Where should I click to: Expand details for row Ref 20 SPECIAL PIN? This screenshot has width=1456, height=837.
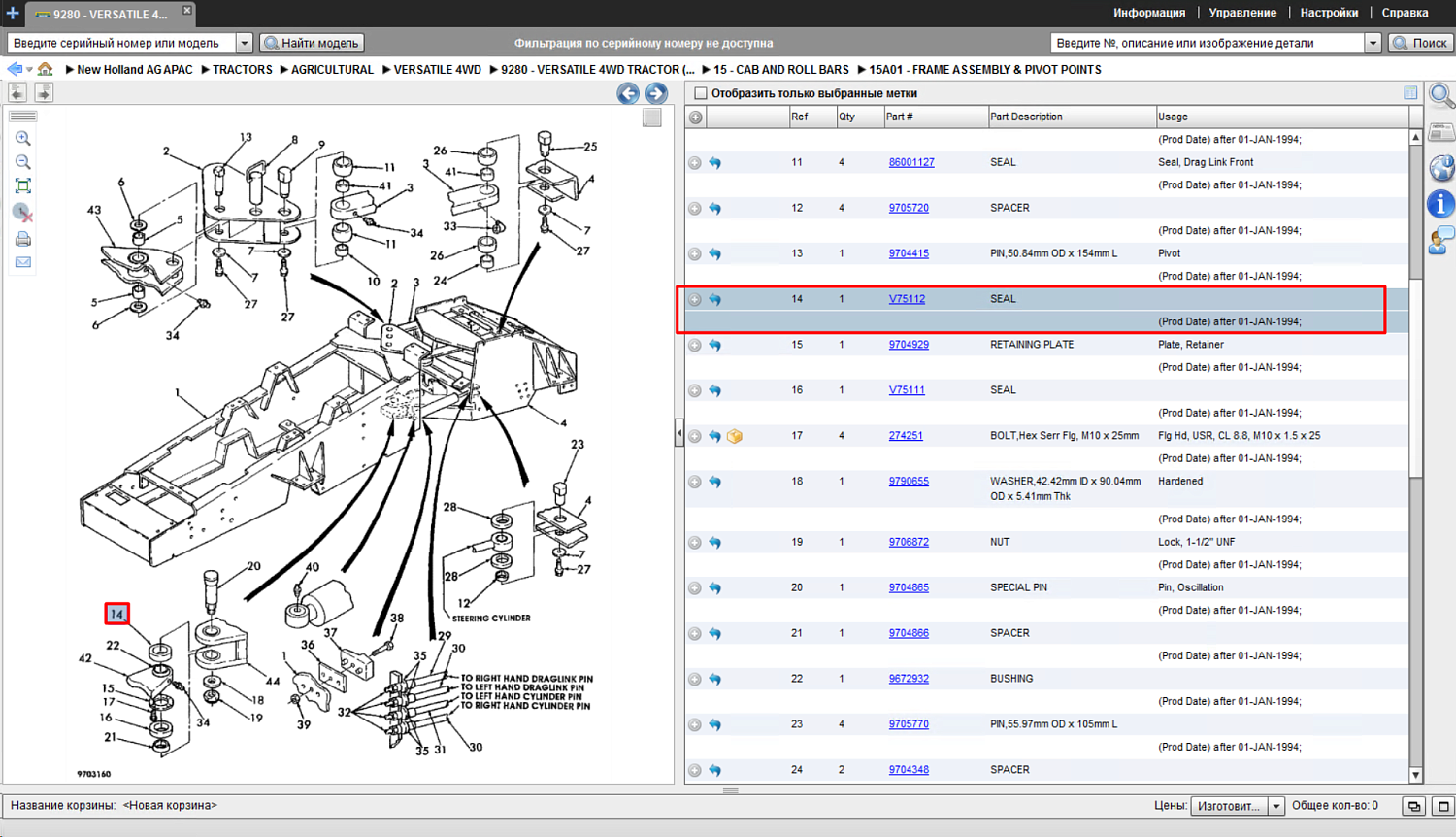point(695,588)
